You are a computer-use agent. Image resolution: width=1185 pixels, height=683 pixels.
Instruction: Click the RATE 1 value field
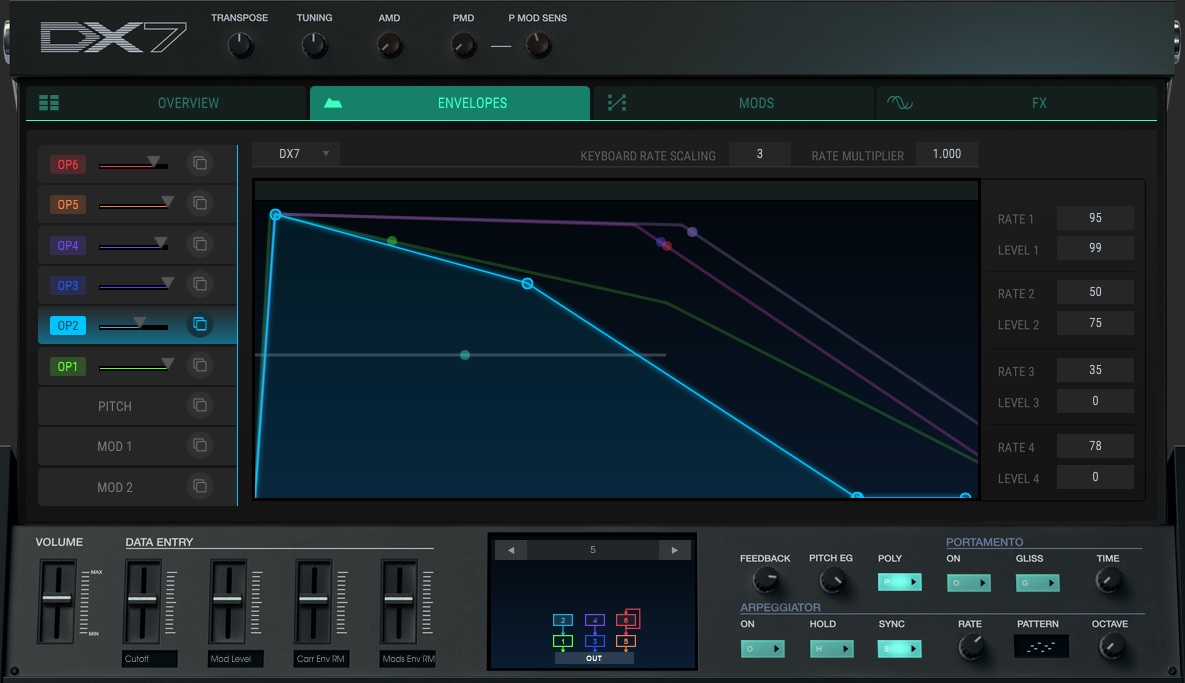1095,218
